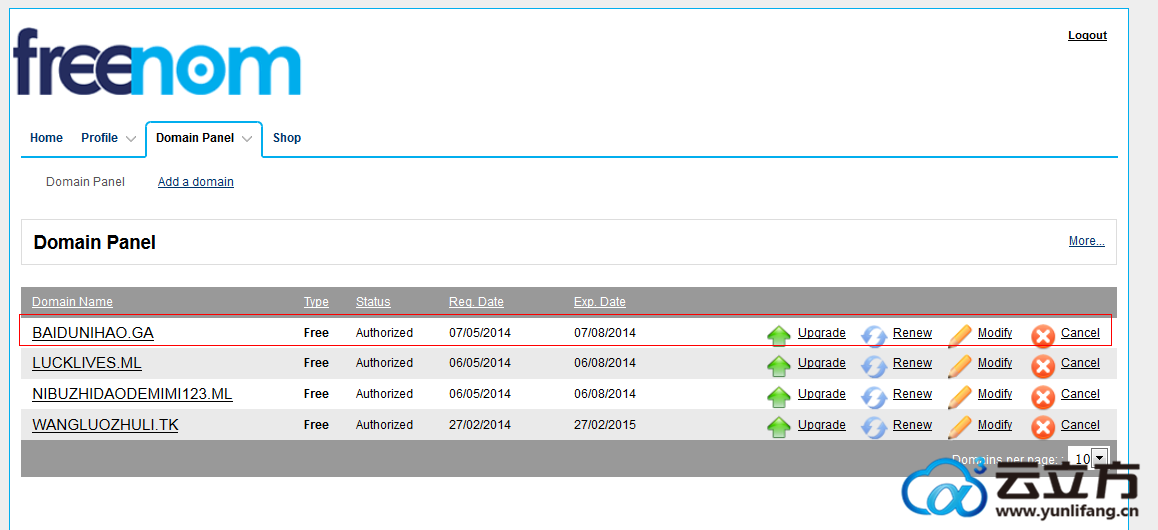Click the Logout link
Viewport: 1158px width, 530px height.
tap(1087, 35)
